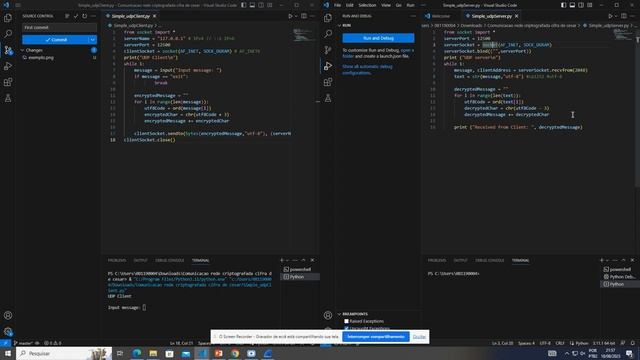Select Run and Debug icon in right window activity bar
This screenshot has width=640, height=360.
[x=328, y=66]
